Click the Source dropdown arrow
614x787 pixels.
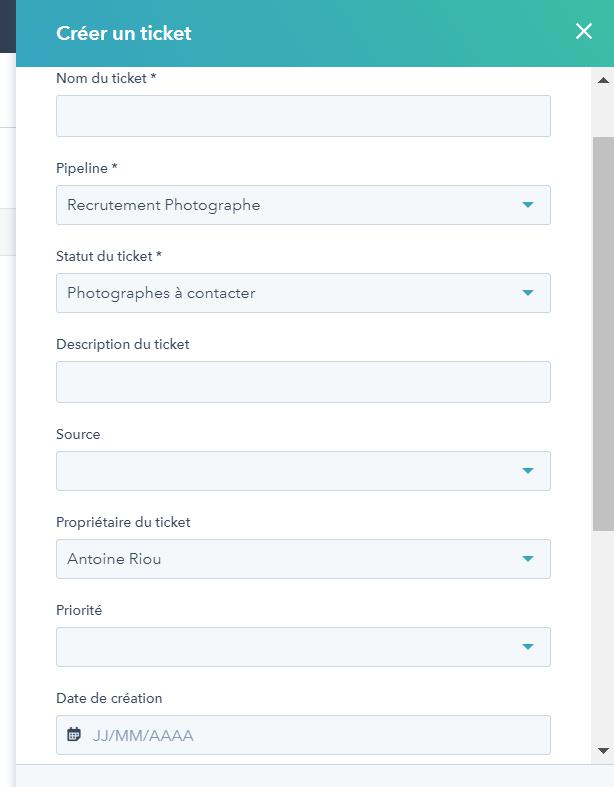click(x=528, y=471)
